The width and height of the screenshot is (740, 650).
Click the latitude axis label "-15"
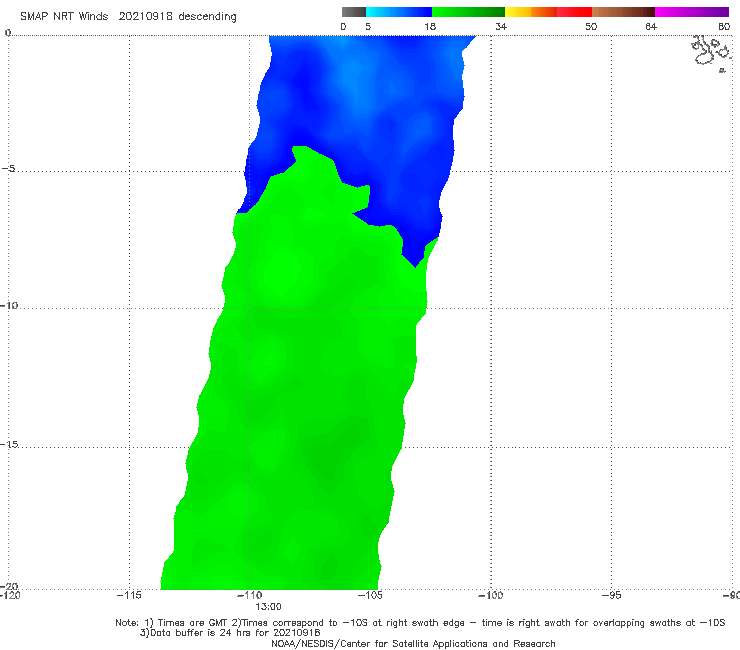point(9,444)
